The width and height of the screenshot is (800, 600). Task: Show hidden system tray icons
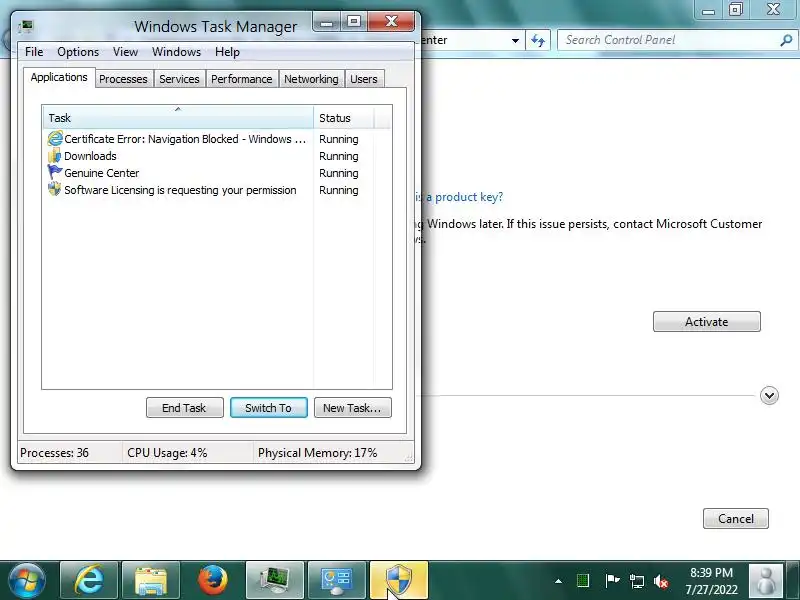[x=559, y=581]
